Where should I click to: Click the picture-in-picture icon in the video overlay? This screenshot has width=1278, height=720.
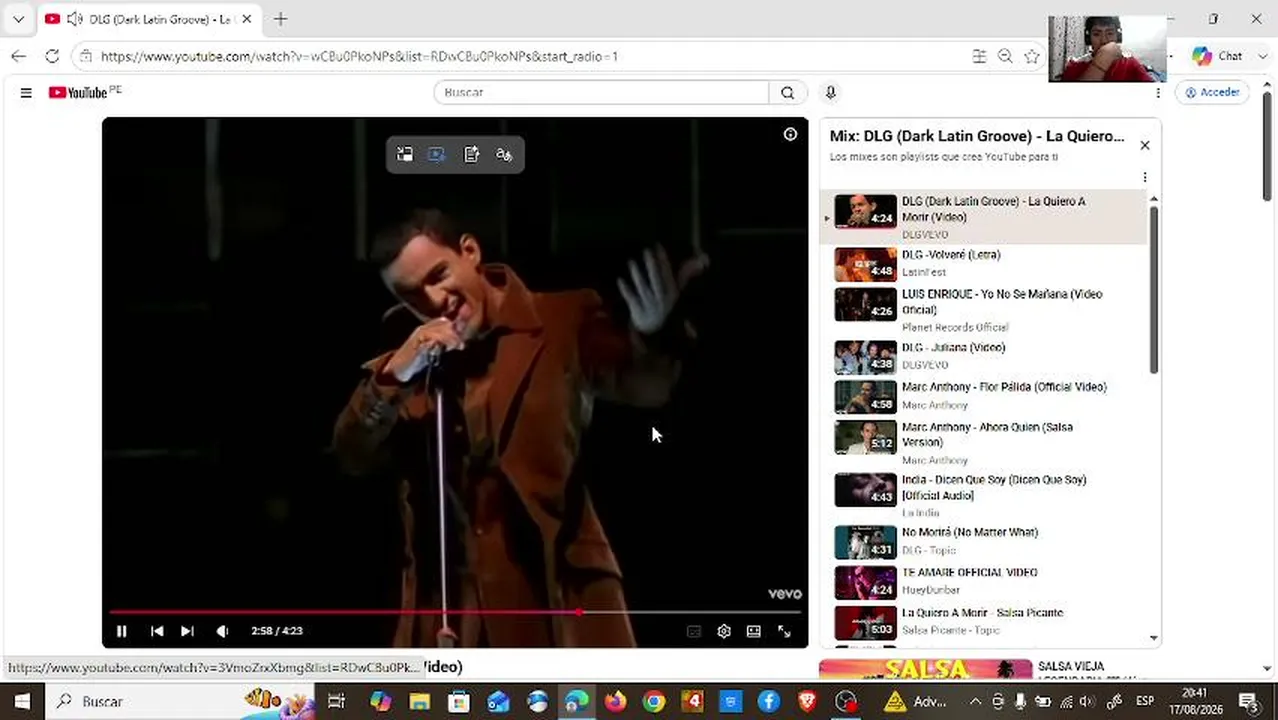[404, 154]
